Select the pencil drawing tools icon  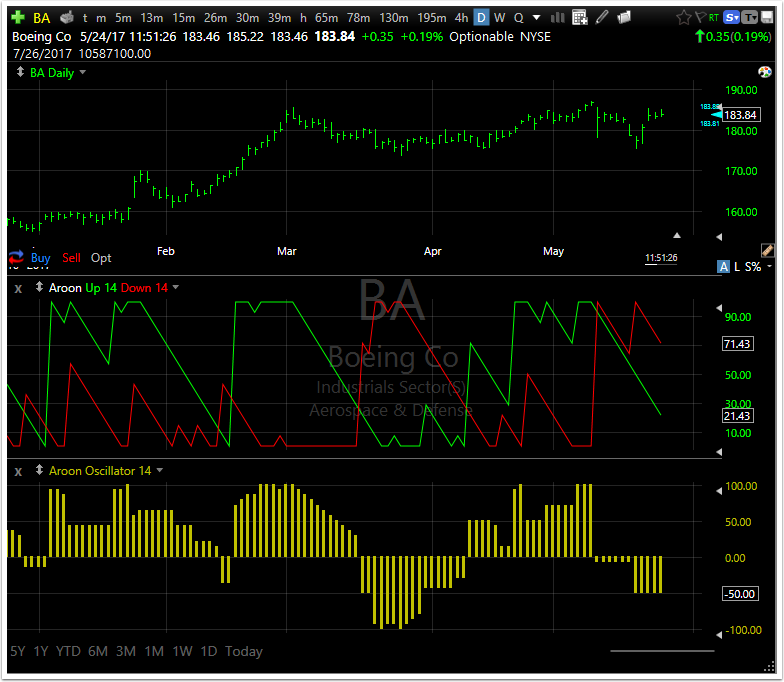point(602,18)
